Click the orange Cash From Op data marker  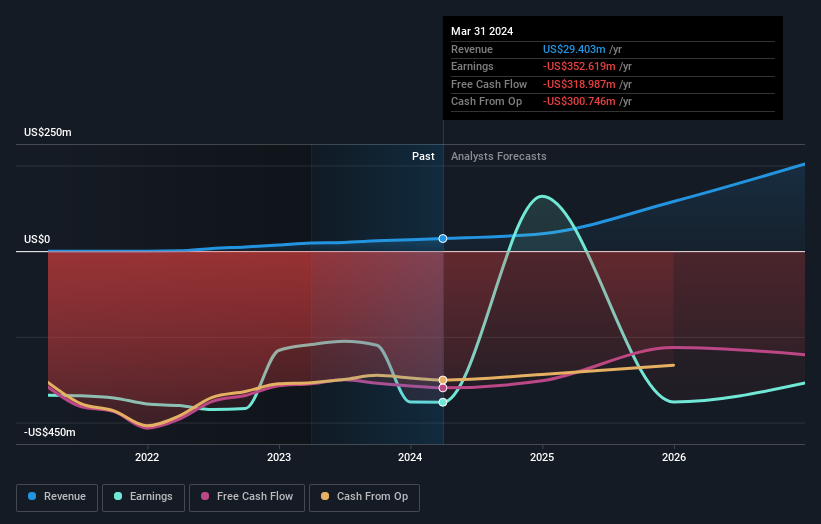coord(443,380)
